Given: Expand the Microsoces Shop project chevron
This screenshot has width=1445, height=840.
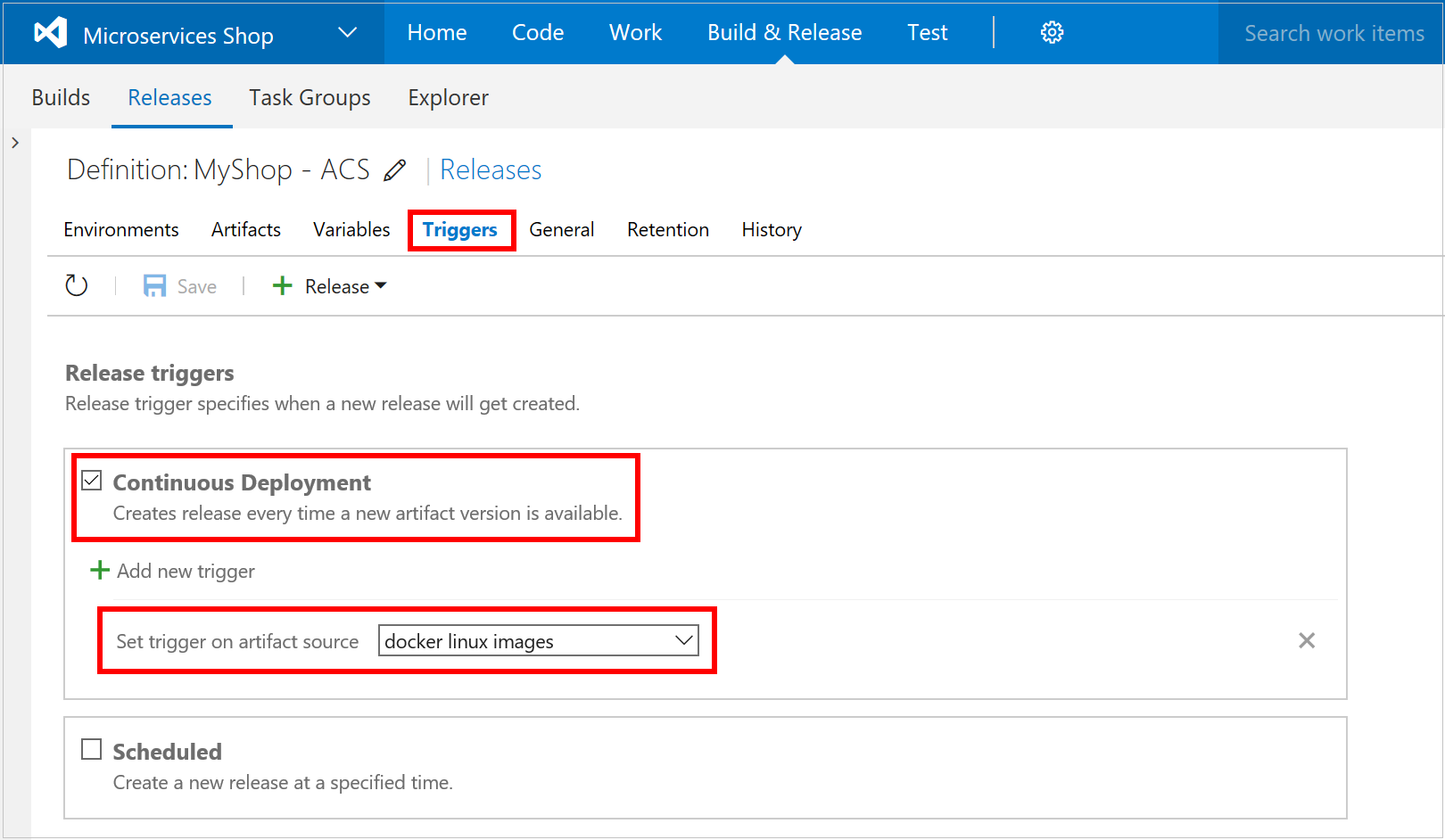Looking at the screenshot, I should [x=347, y=32].
